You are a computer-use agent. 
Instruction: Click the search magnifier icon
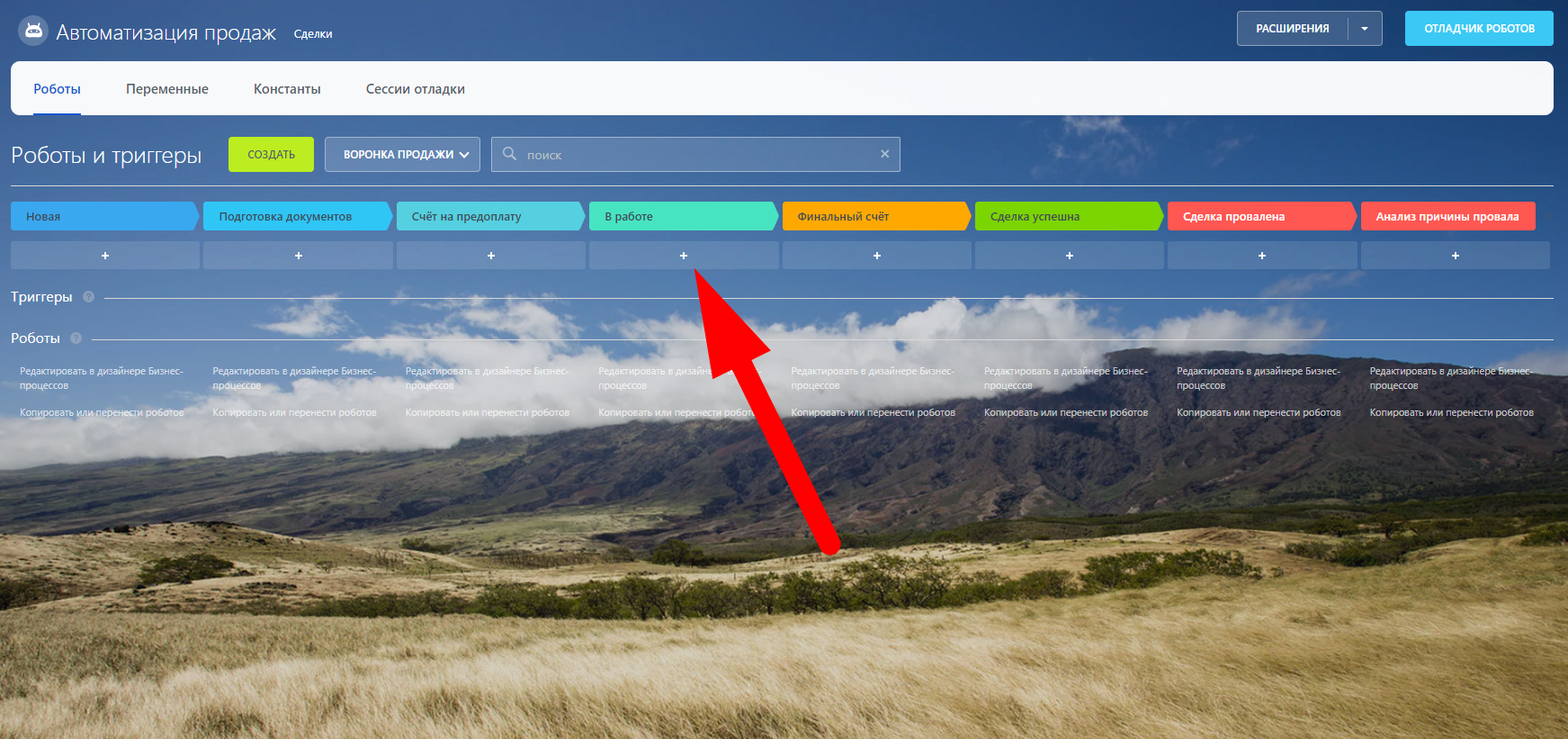[x=509, y=154]
